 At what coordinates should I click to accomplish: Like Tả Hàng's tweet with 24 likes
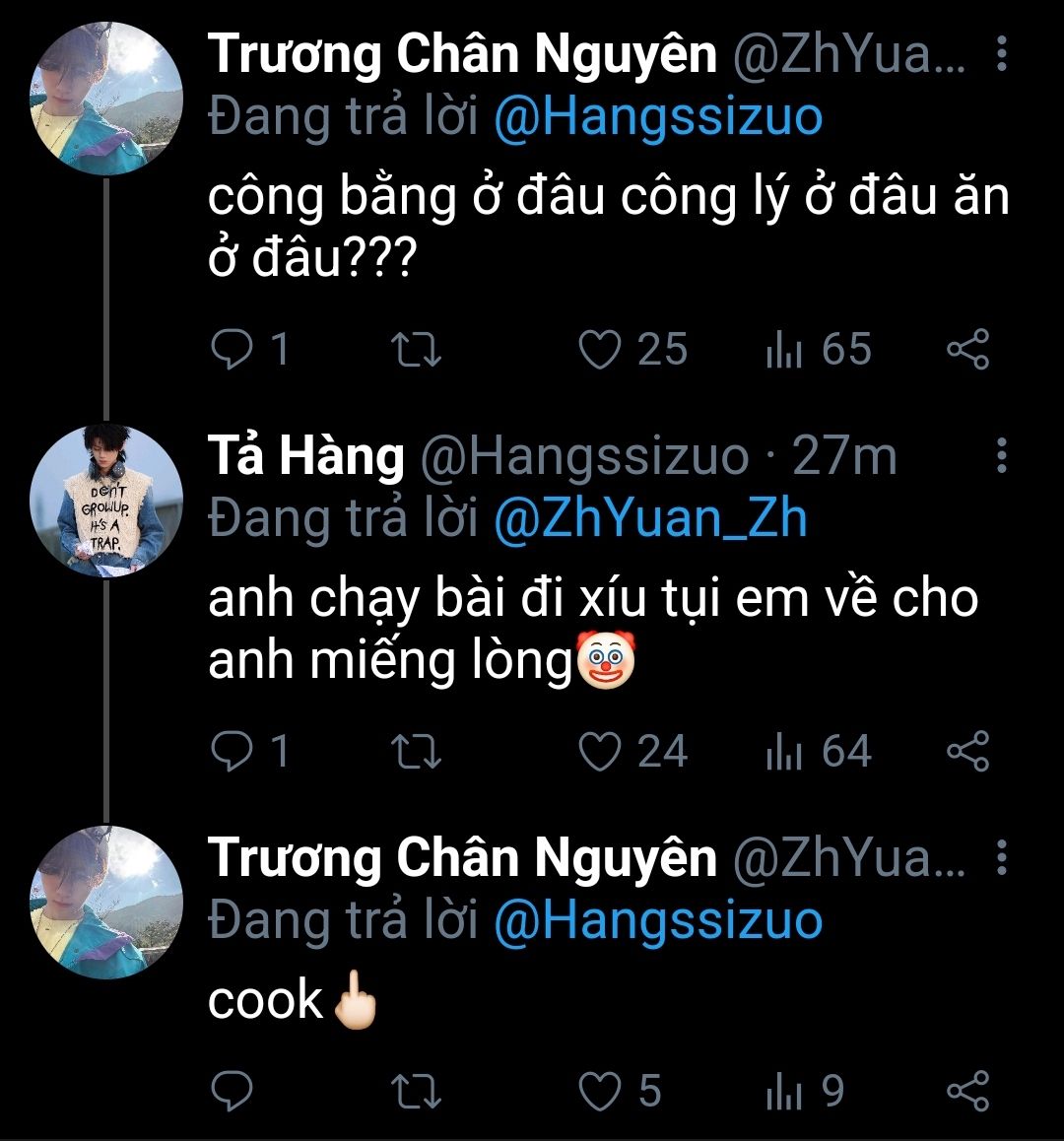tap(599, 752)
